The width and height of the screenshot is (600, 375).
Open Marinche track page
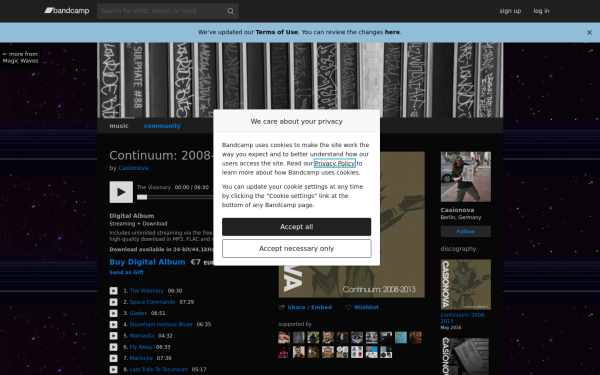coord(141,359)
